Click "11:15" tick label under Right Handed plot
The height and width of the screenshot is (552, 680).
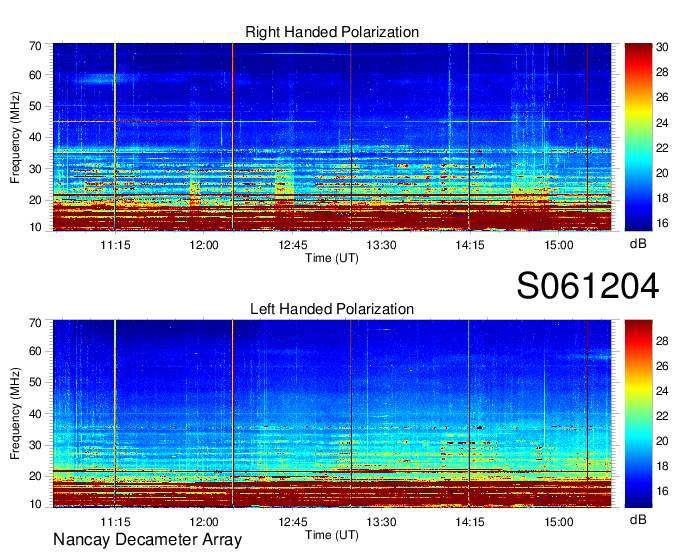point(115,245)
